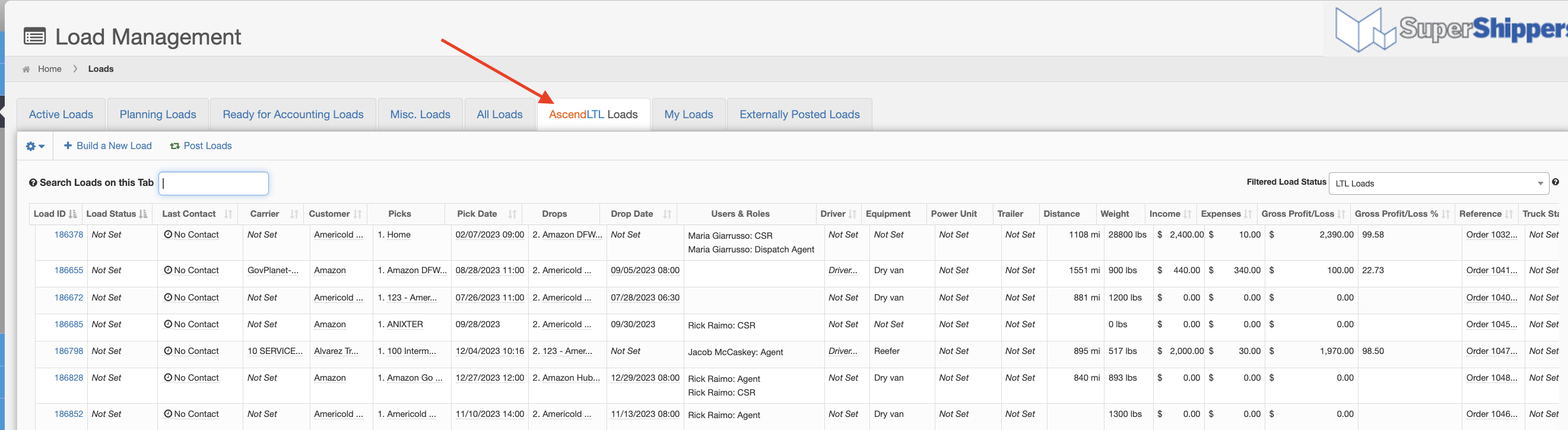1568x430 pixels.
Task: Open load 186852 link
Action: point(69,414)
